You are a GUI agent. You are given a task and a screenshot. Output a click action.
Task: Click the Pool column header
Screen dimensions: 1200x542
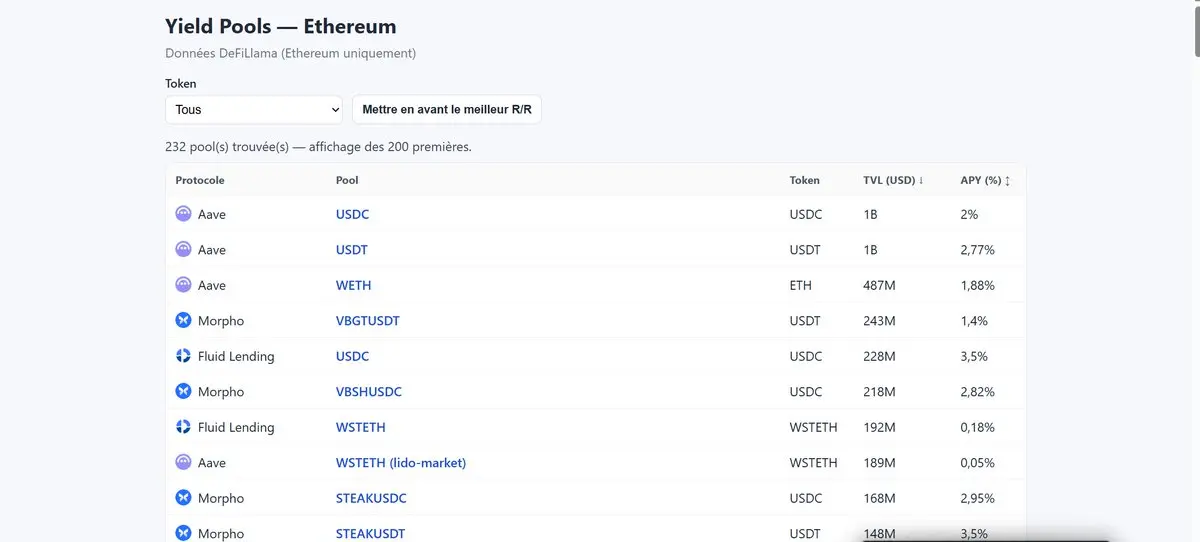pos(347,181)
